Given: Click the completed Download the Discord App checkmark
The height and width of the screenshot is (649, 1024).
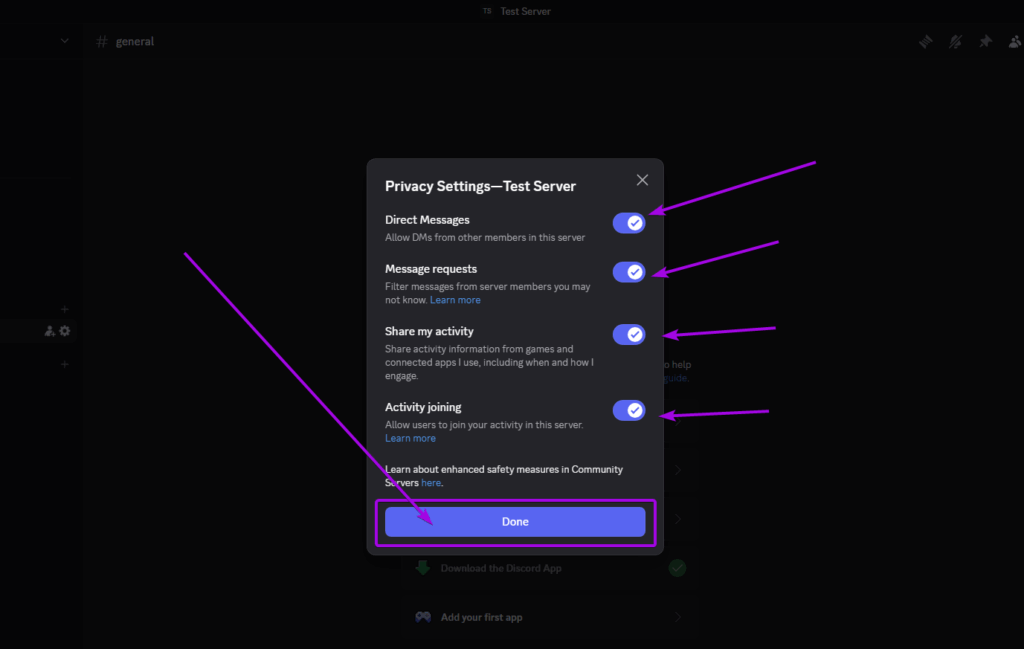Looking at the screenshot, I should click(677, 567).
